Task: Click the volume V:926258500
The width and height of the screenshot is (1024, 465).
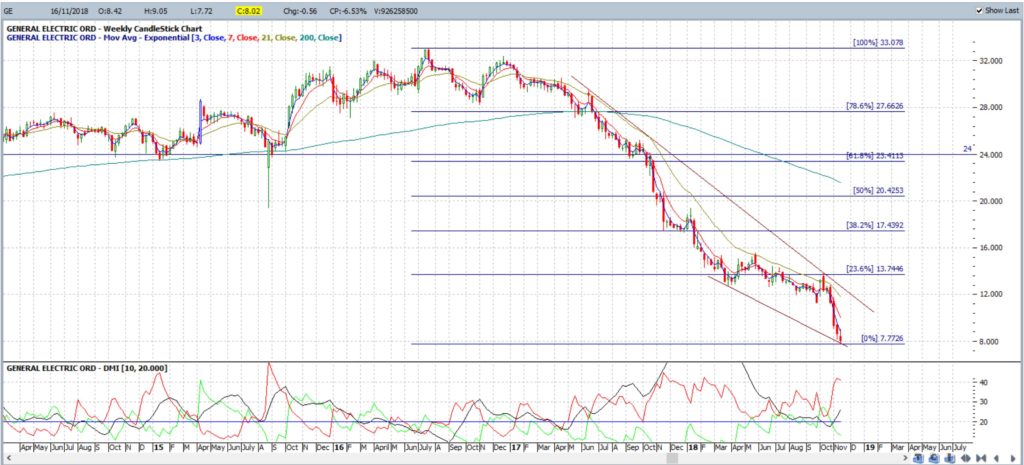Action: pyautogui.click(x=394, y=11)
